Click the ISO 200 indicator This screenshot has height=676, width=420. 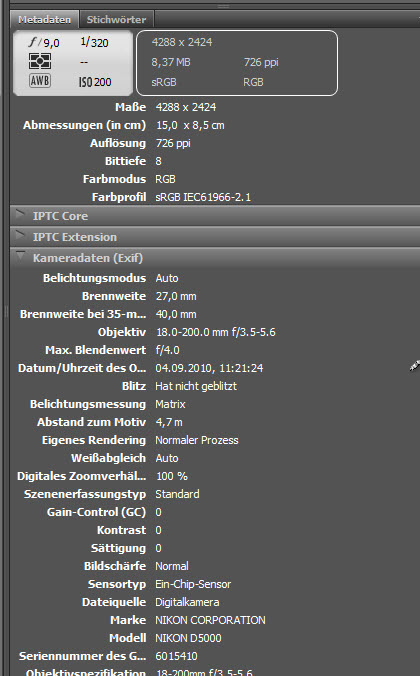[95, 82]
